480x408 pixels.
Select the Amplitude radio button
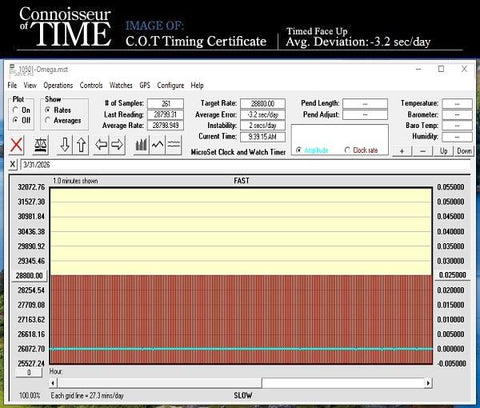[x=299, y=150]
